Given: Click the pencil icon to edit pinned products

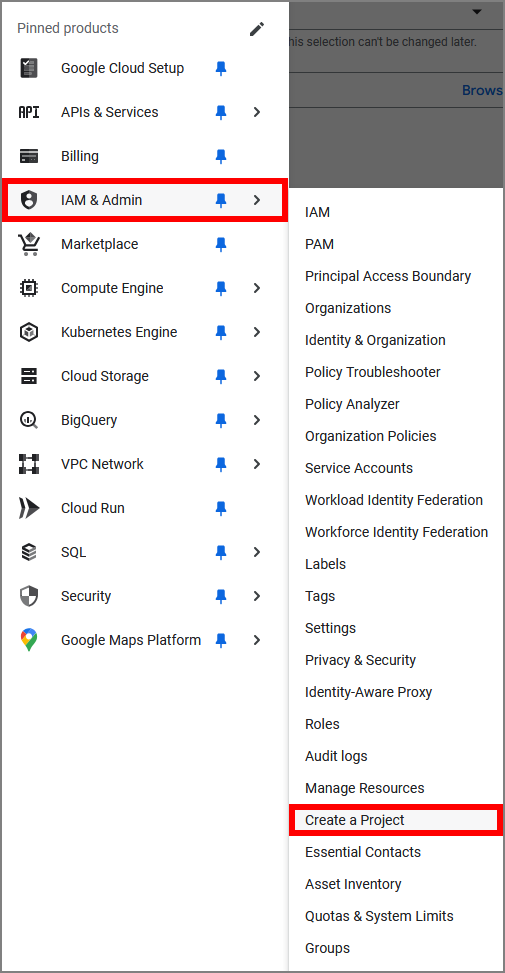Looking at the screenshot, I should point(257,29).
